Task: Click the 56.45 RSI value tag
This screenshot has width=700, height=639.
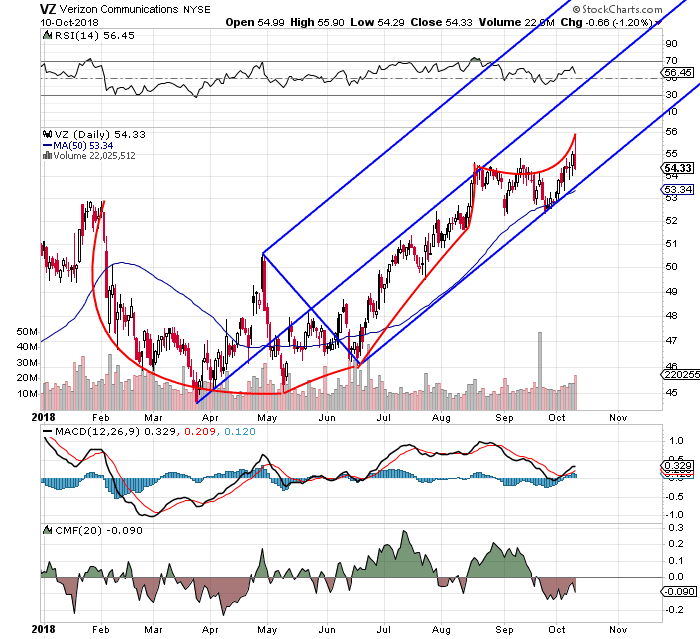Action: 678,72
